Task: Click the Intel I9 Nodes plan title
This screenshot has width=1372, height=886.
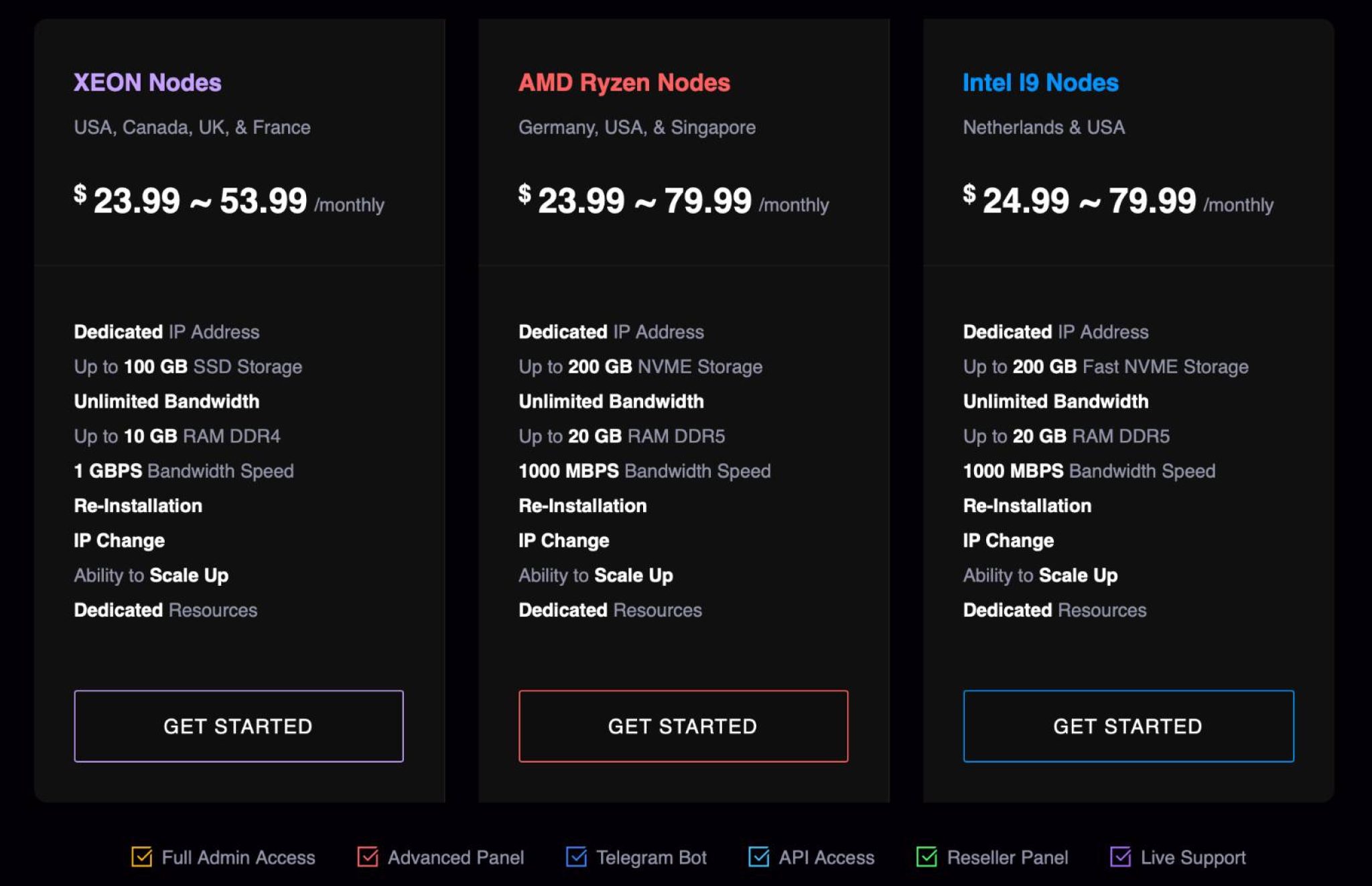Action: (1040, 82)
